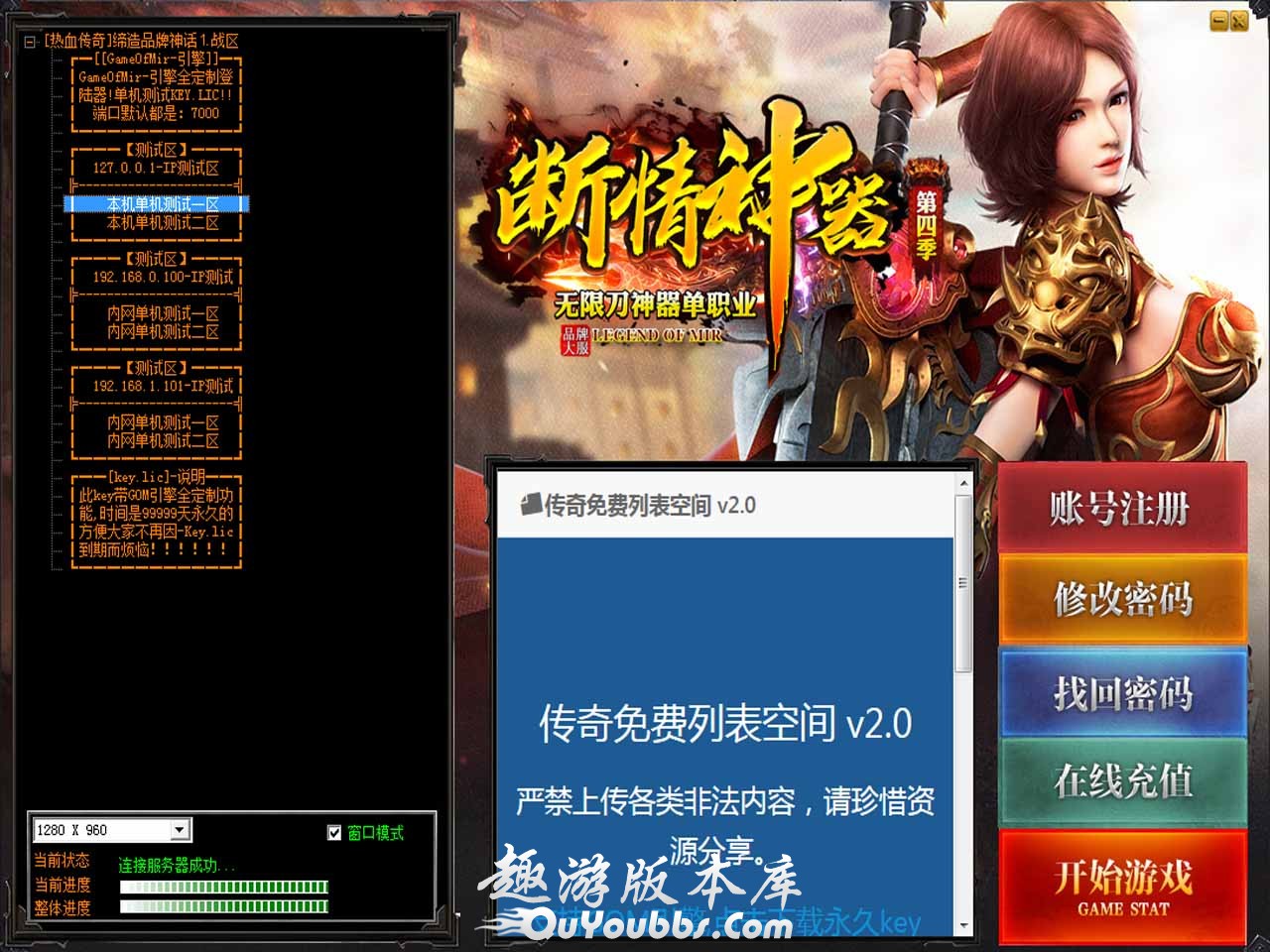Start the game with 开始游戏 button
The image size is (1270, 952).
[x=1121, y=886]
